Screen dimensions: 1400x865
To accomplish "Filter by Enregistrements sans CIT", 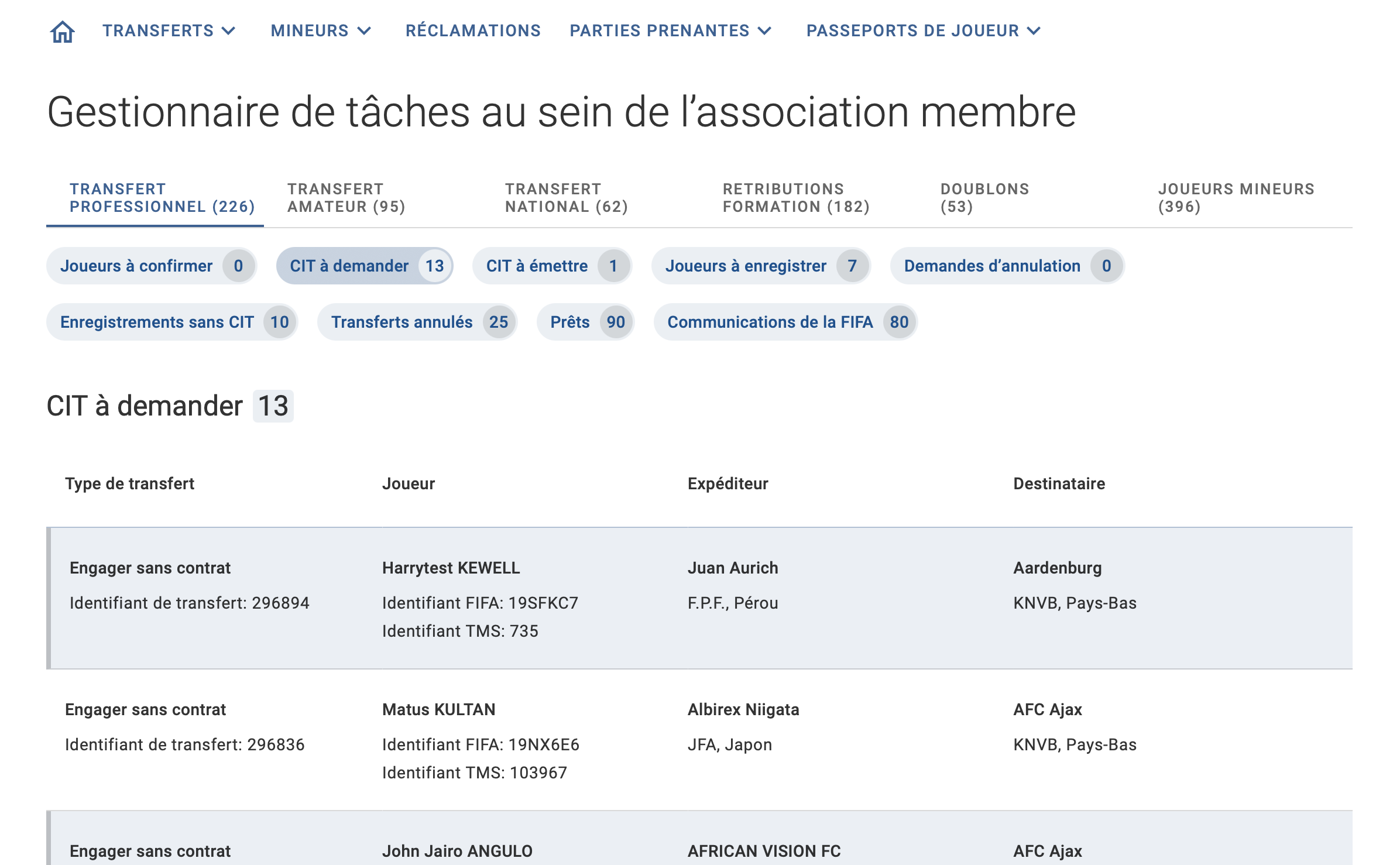I will click(x=172, y=322).
